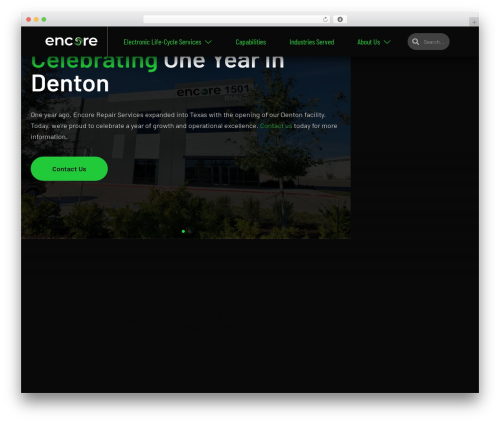Switch to the second carousel slide dot

[x=189, y=231]
